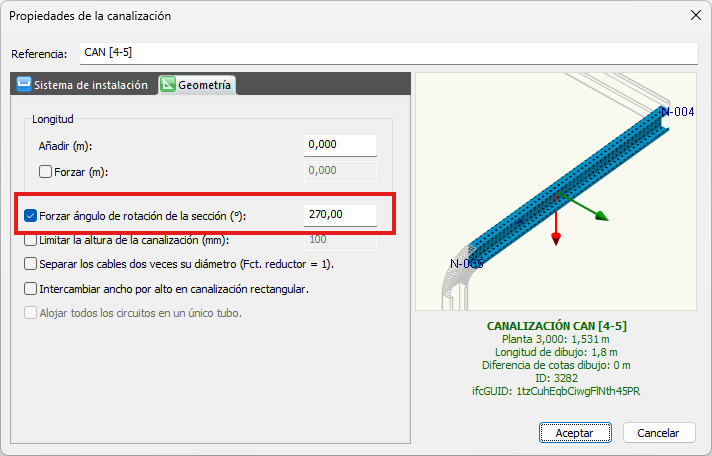
Task: Click the Añadir (m) length field
Action: click(340, 145)
